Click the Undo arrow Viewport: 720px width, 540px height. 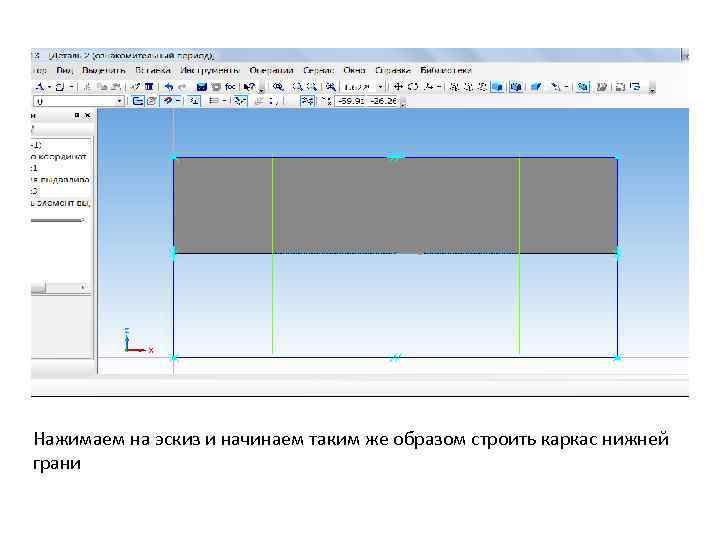click(x=169, y=86)
